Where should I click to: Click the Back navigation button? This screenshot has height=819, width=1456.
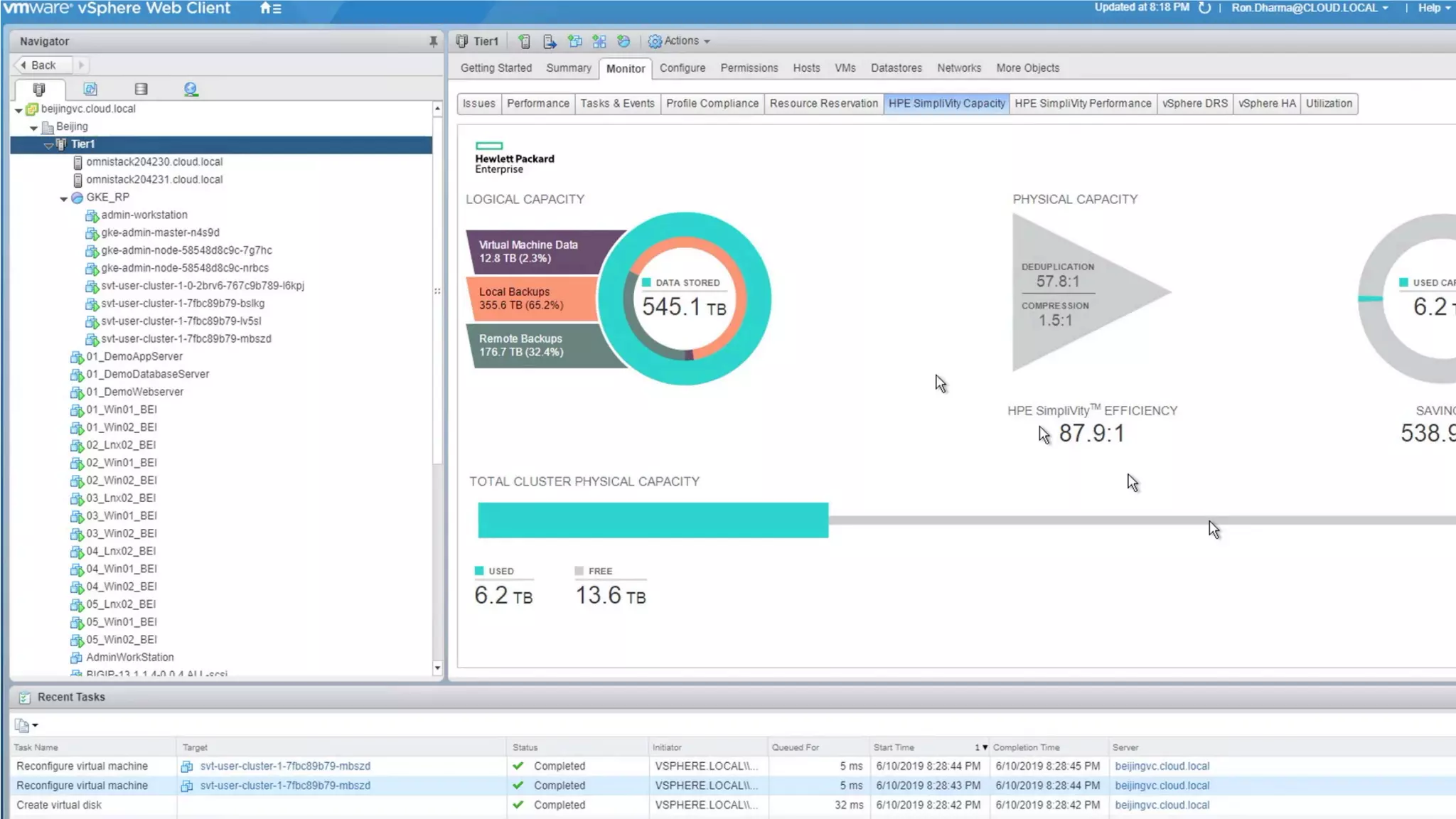click(42, 65)
